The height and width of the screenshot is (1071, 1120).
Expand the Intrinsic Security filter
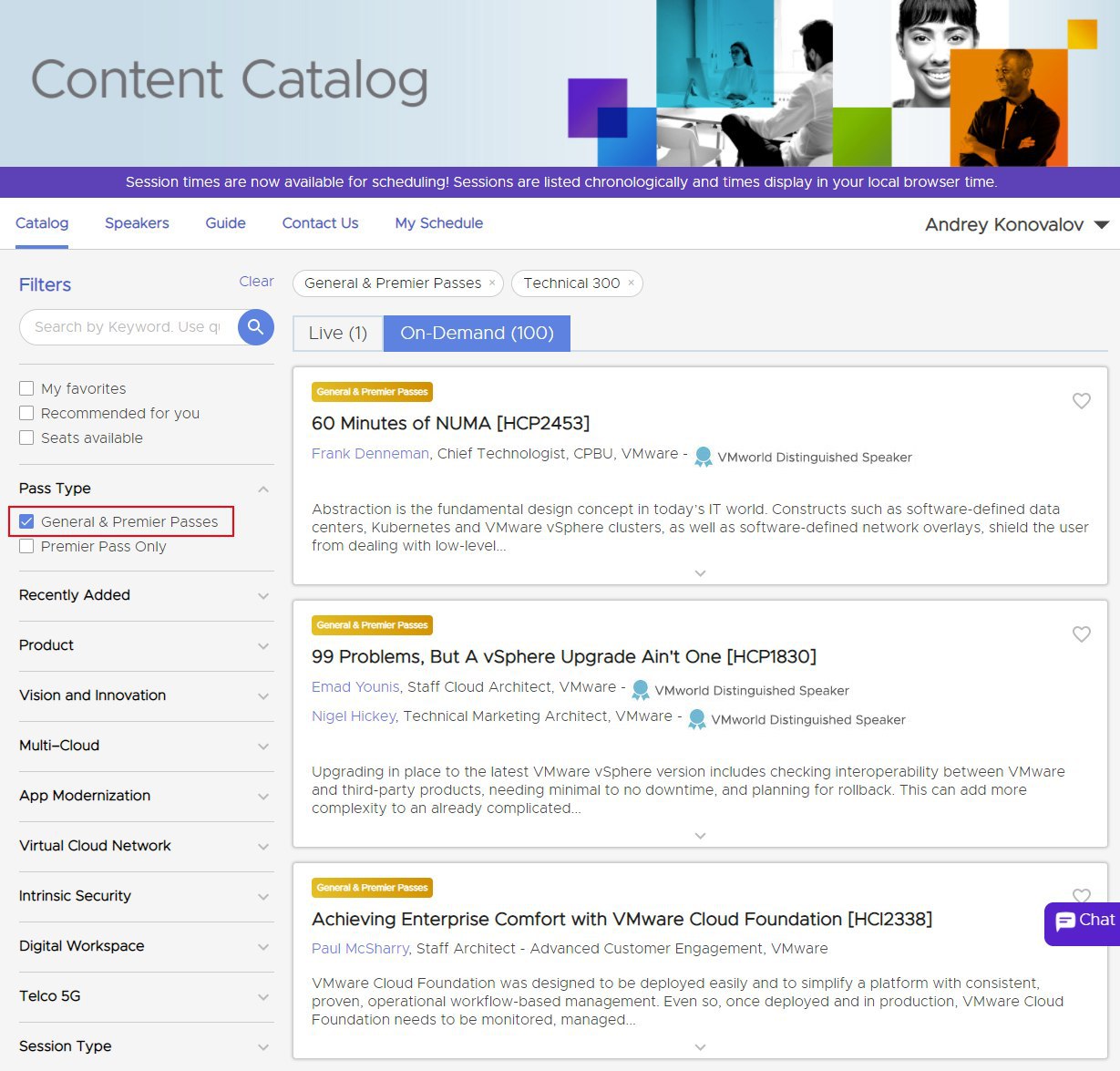coord(263,897)
